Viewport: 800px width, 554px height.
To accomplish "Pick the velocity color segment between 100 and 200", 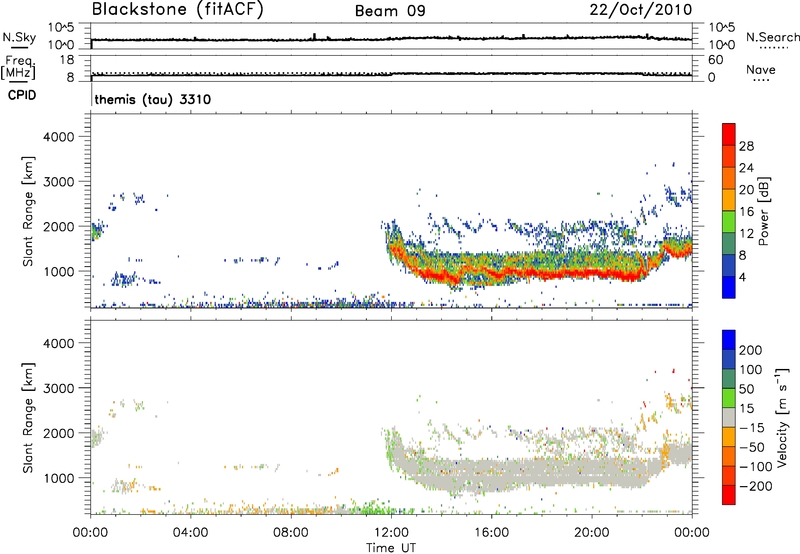I will point(729,360).
